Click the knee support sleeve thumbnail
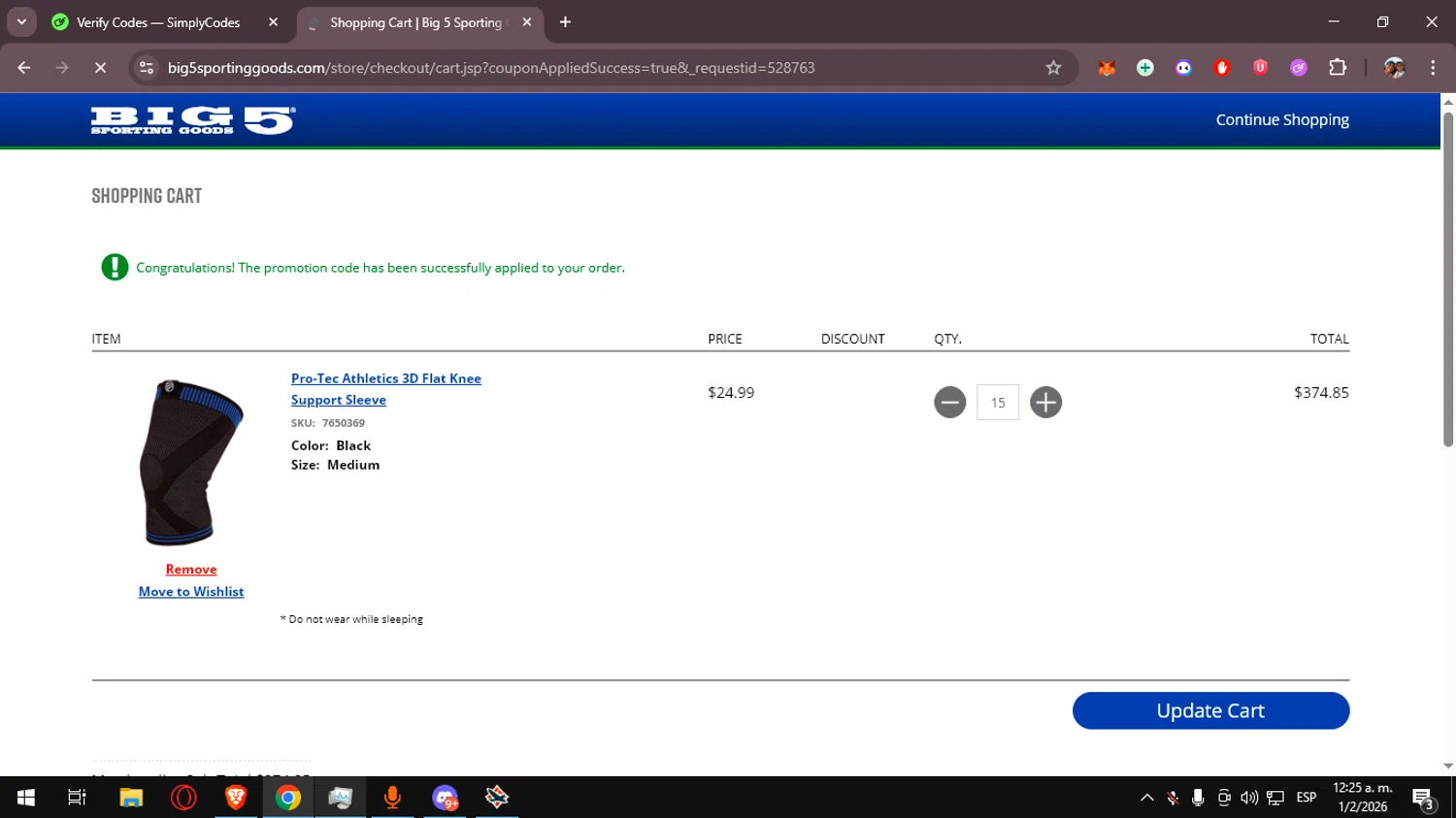The width and height of the screenshot is (1456, 818). [191, 462]
